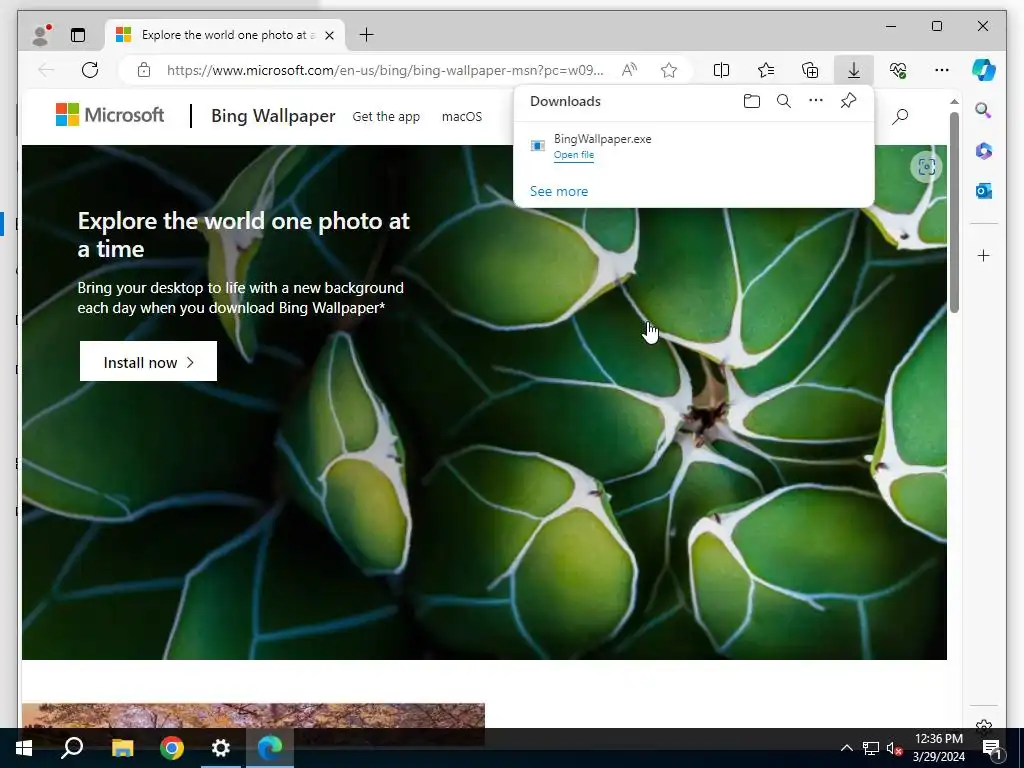
Task: Click the Microsoft Edge taskbar icon
Action: coord(270,748)
